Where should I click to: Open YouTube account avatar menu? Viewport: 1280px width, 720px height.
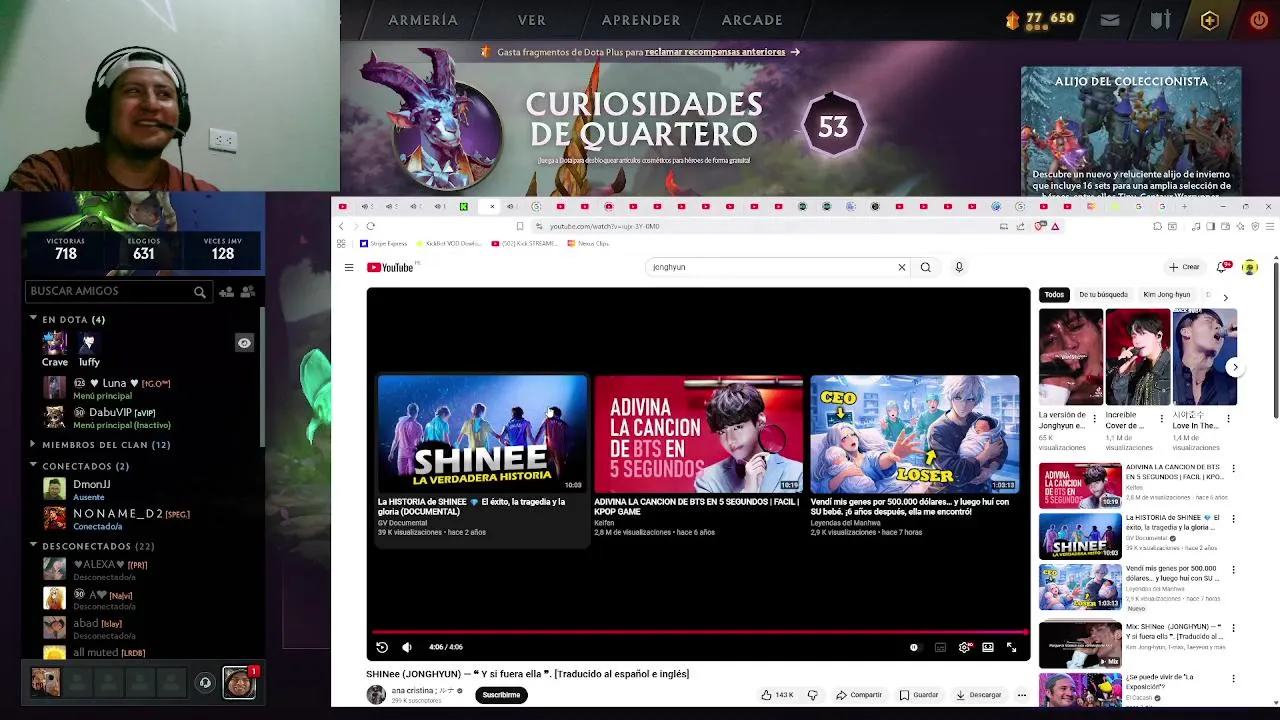pos(1250,267)
